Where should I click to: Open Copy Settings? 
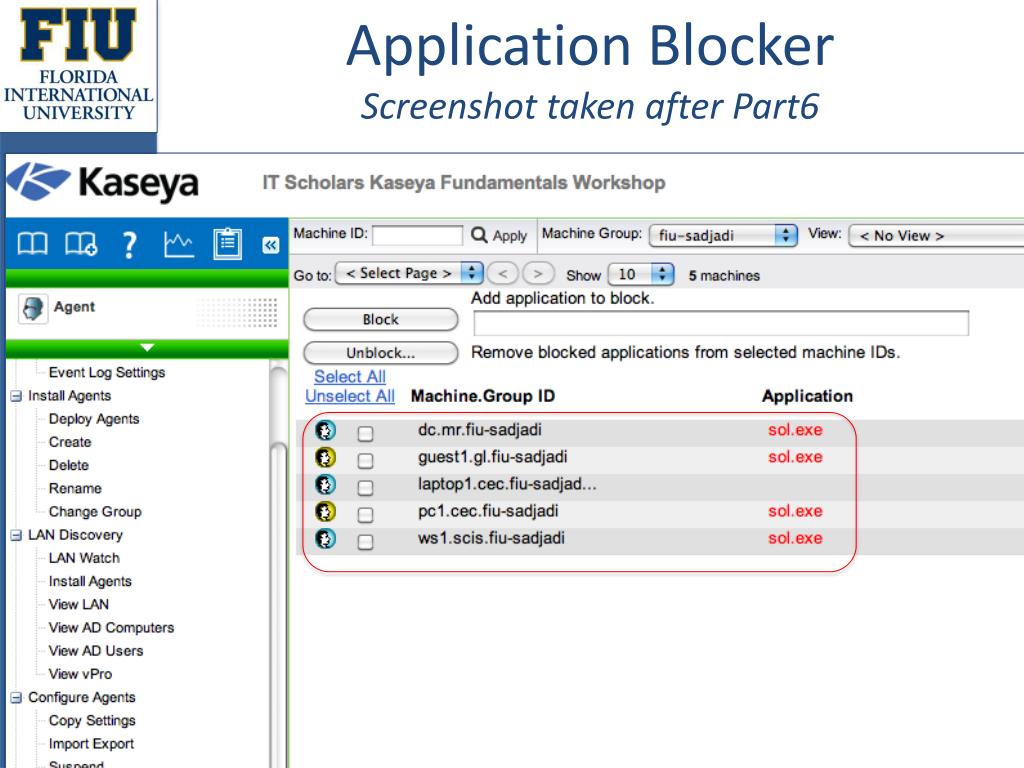pyautogui.click(x=92, y=720)
